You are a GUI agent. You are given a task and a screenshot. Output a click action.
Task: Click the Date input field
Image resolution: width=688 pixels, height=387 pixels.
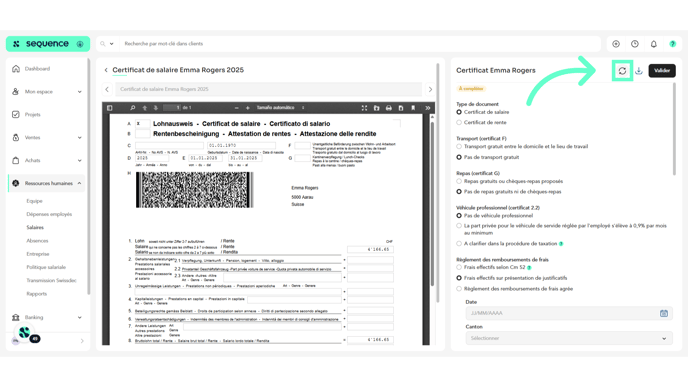[x=569, y=313]
